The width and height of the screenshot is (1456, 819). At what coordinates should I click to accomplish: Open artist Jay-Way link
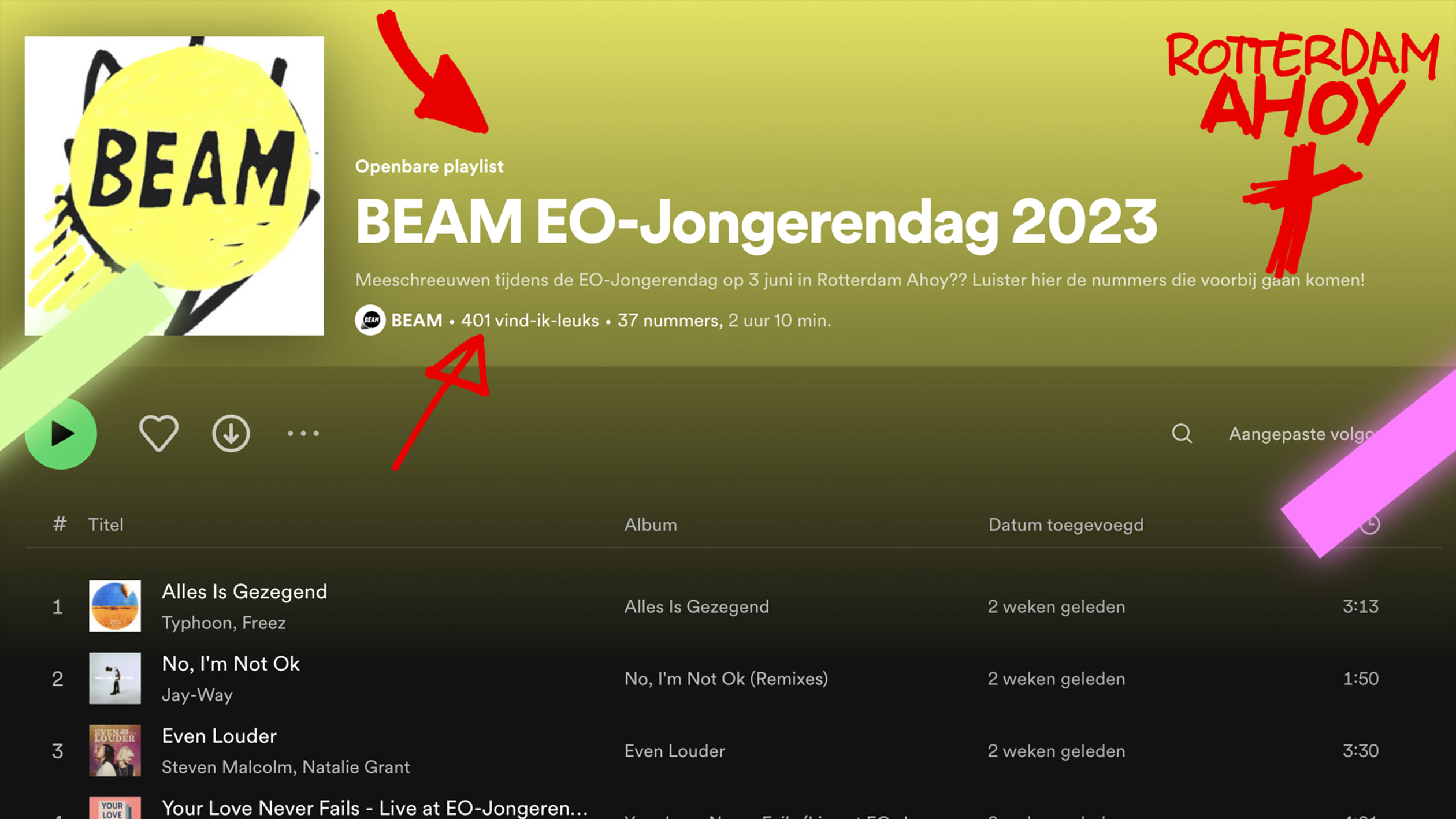coord(197,695)
